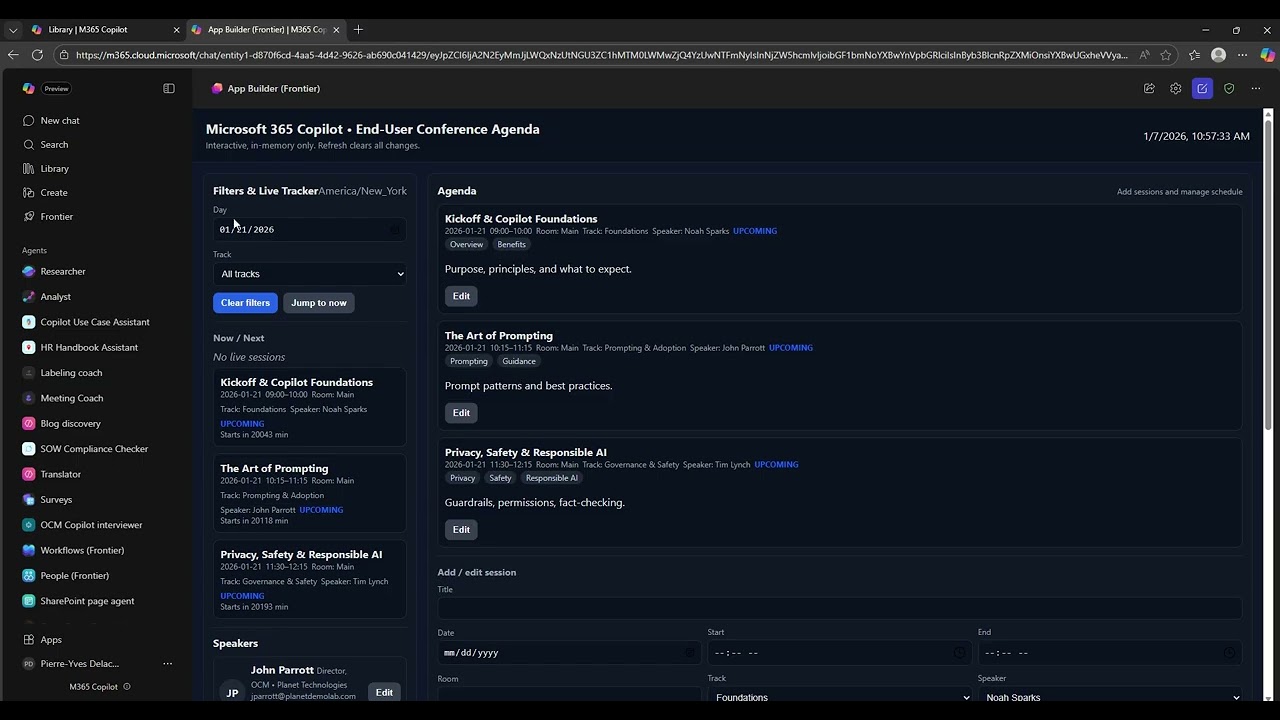Viewport: 1280px width, 720px height.
Task: Open Copilot Use Case Assistant agent
Action: pos(95,322)
